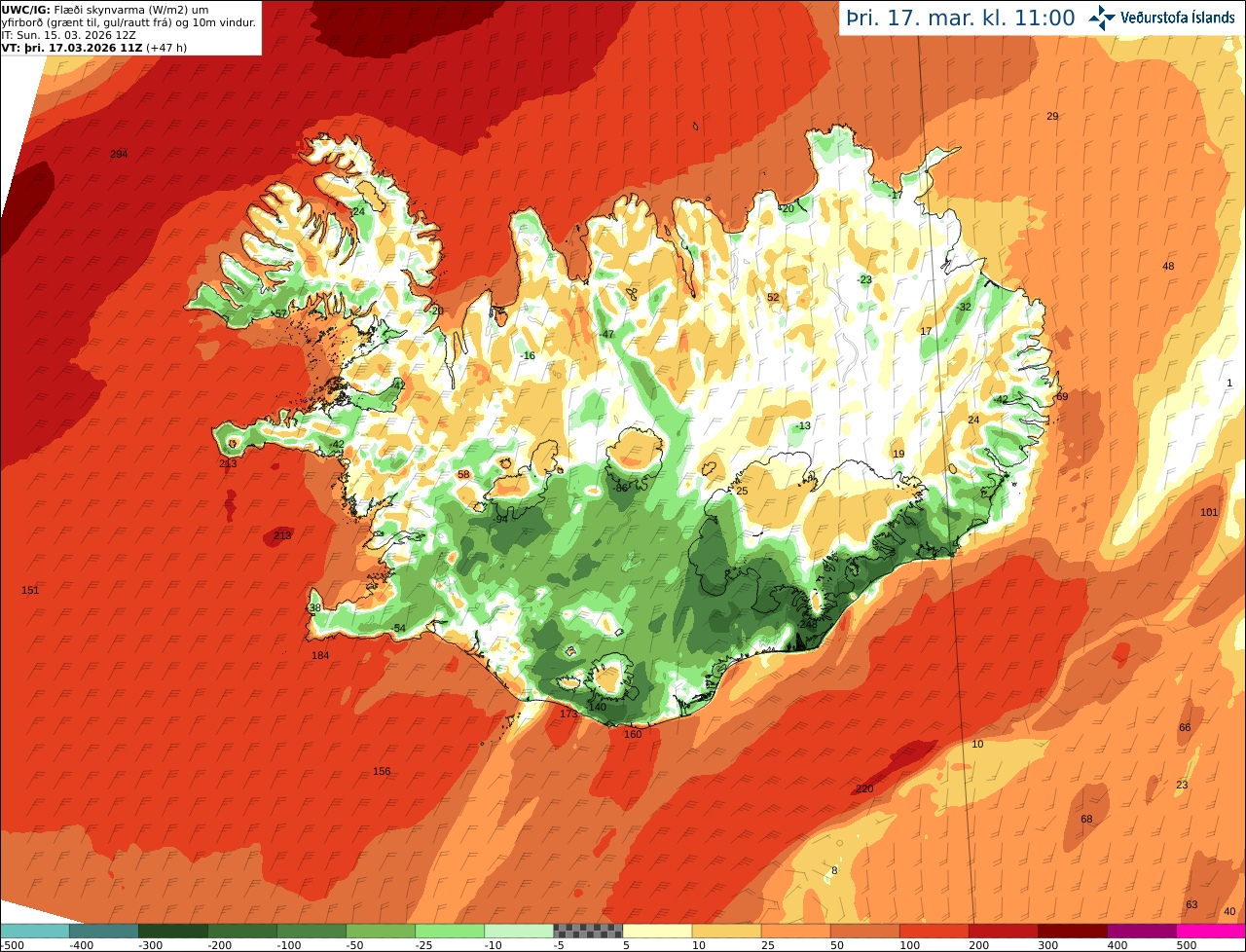
Task: Click the '-94' value in the green area
Action: 500,520
